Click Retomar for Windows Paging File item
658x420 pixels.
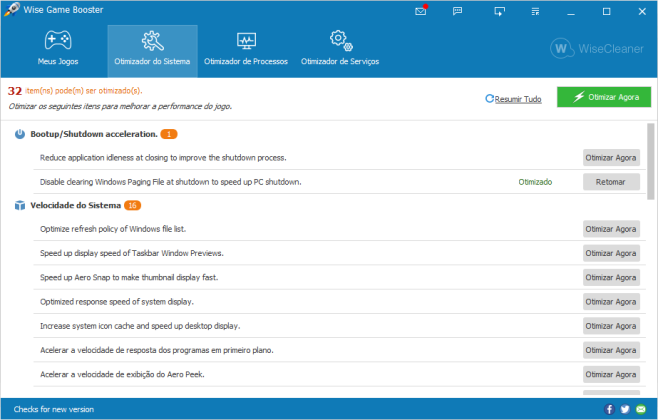point(611,182)
